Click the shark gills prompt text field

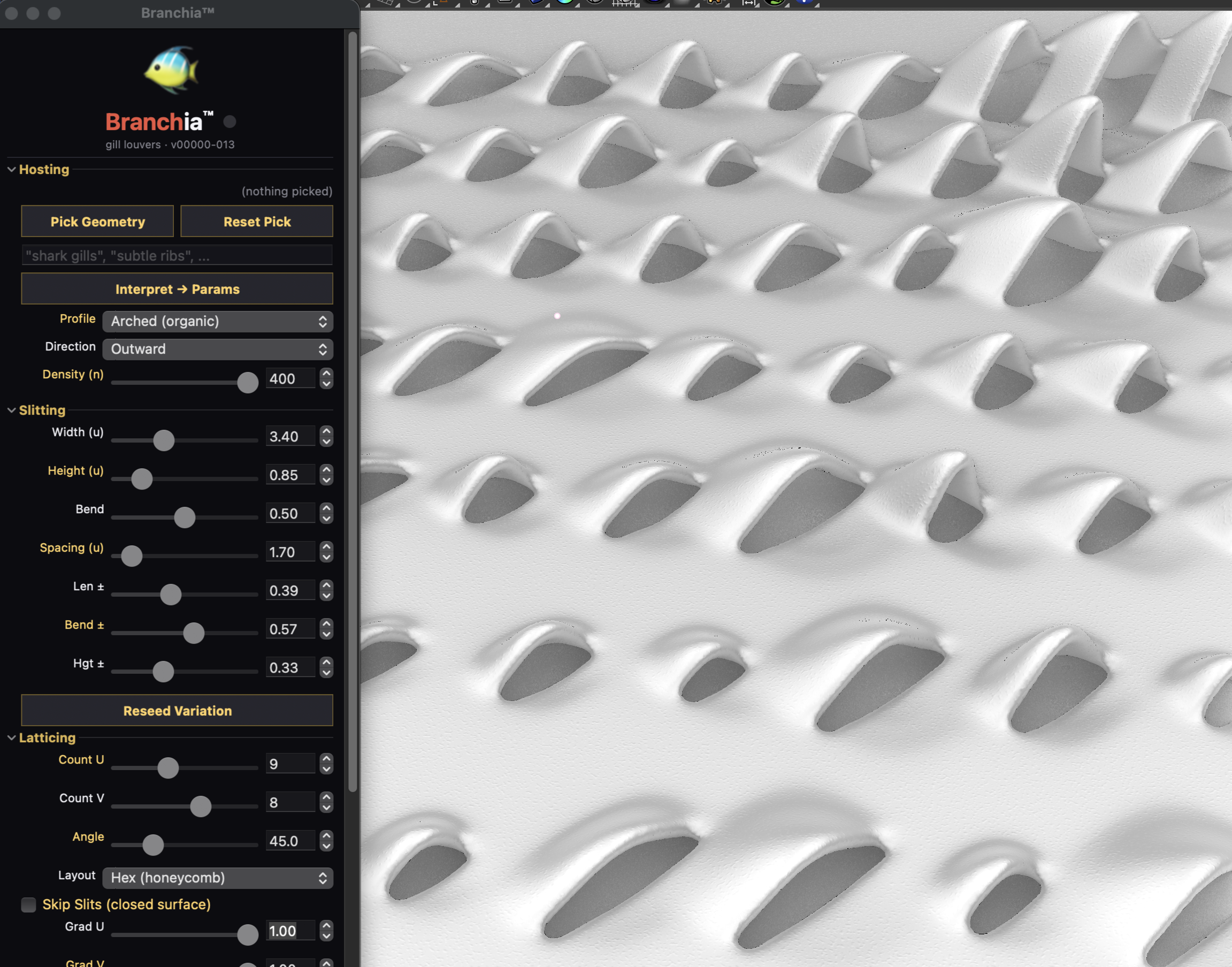177,255
